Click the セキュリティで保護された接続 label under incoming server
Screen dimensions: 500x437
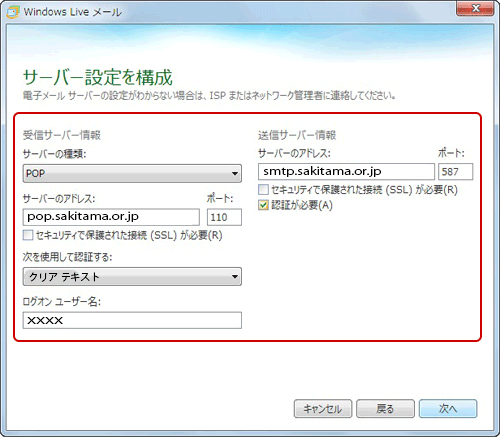pyautogui.click(x=129, y=235)
